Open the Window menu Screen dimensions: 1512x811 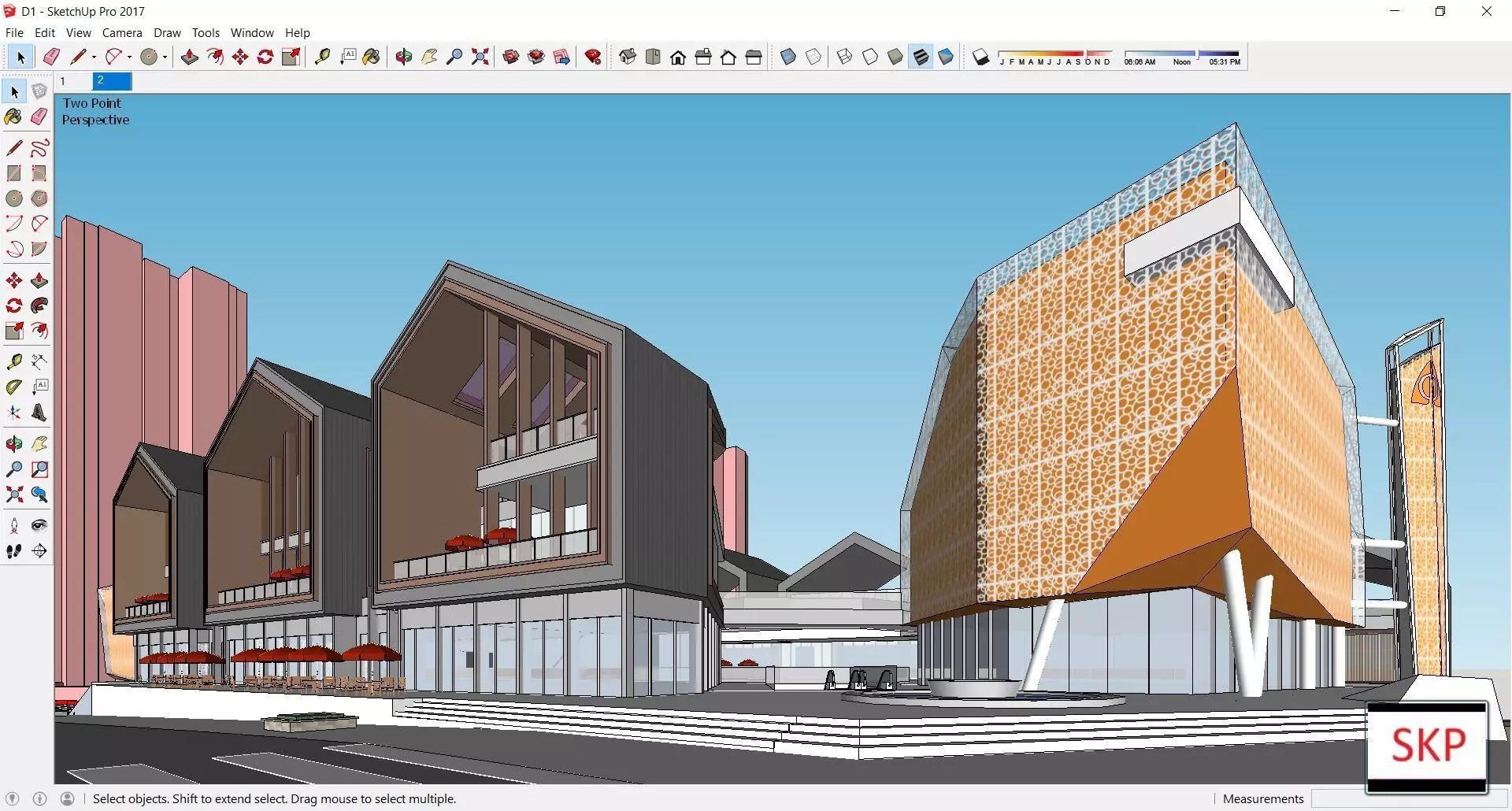click(x=252, y=32)
